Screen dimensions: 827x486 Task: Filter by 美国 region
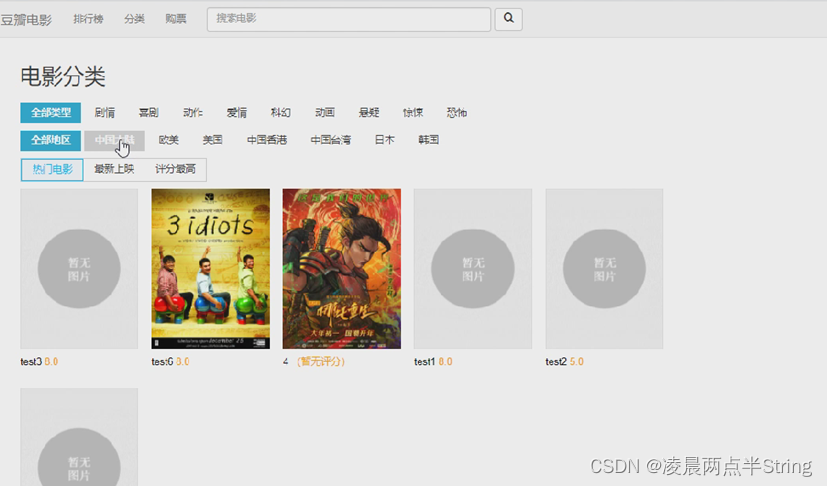(x=213, y=140)
